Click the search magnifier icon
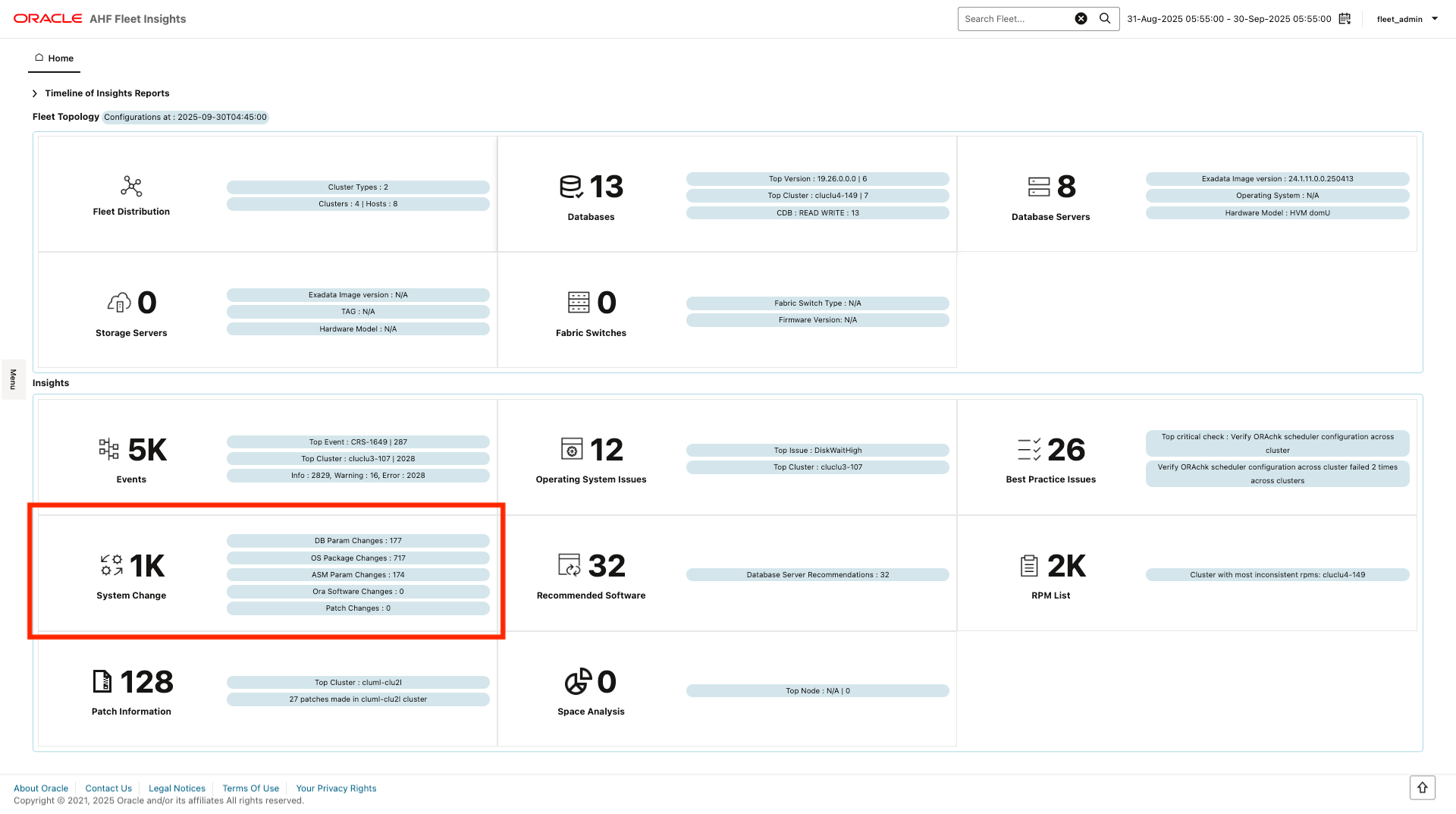The image size is (1456, 814). point(1105,19)
